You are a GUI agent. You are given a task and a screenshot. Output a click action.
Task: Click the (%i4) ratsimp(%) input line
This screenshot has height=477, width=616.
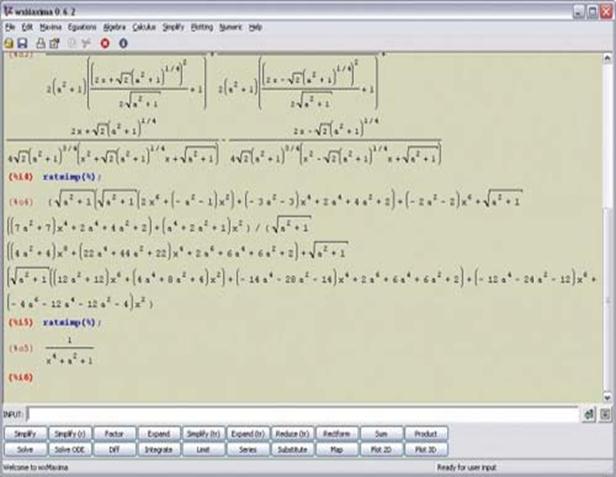55,177
